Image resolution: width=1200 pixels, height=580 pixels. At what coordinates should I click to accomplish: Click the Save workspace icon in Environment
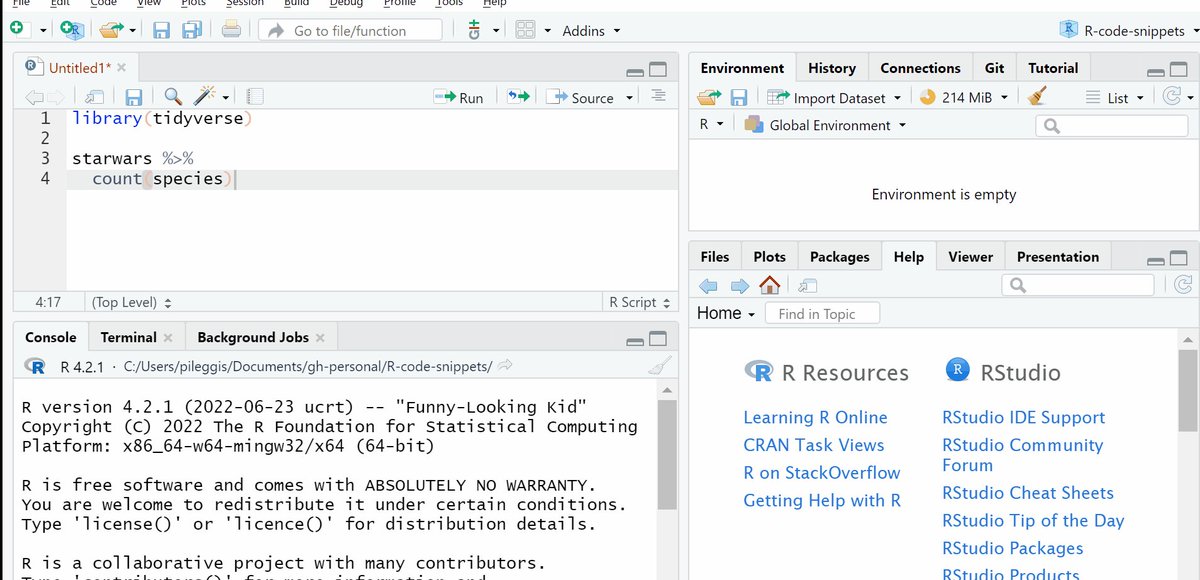739,98
